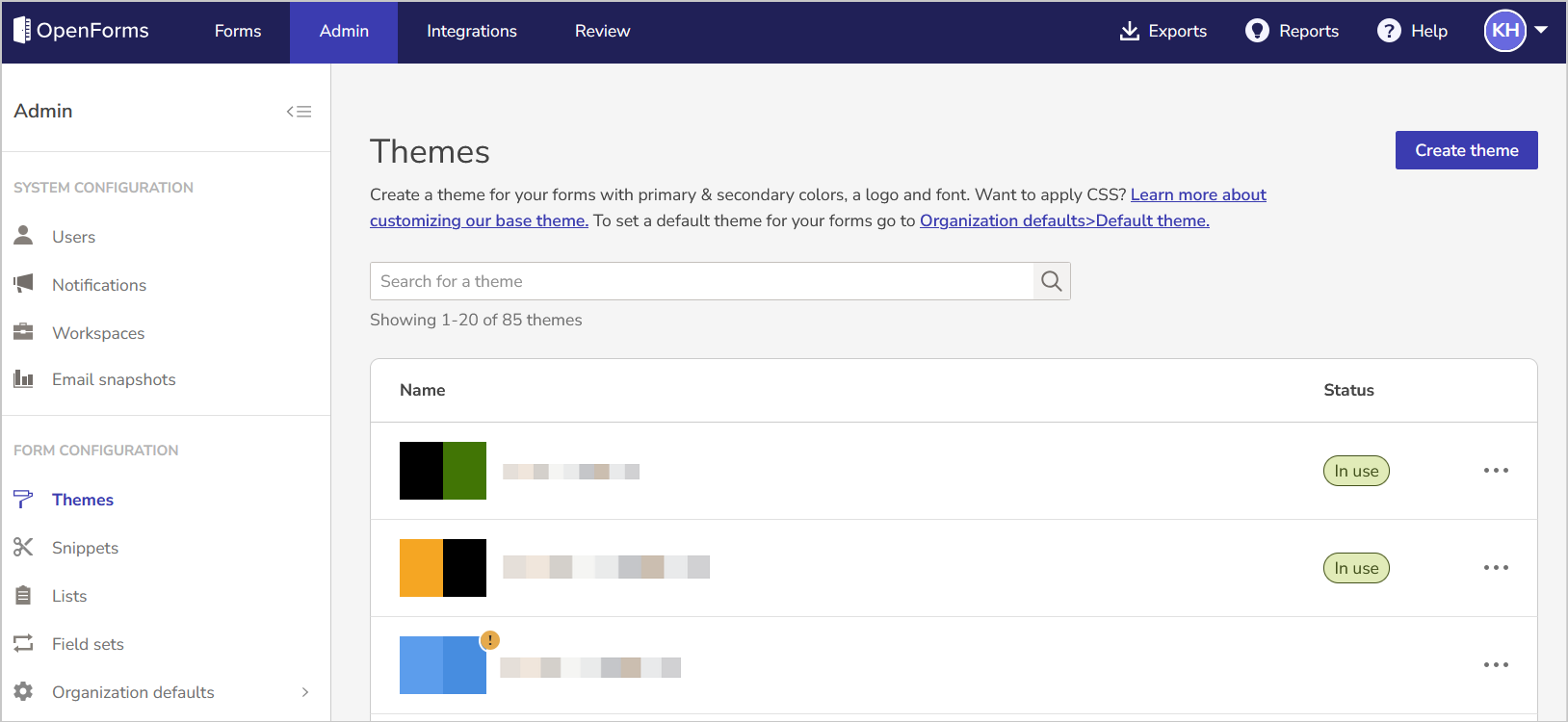Click the search magnifier icon
The height and width of the screenshot is (722, 1568).
coord(1052,281)
